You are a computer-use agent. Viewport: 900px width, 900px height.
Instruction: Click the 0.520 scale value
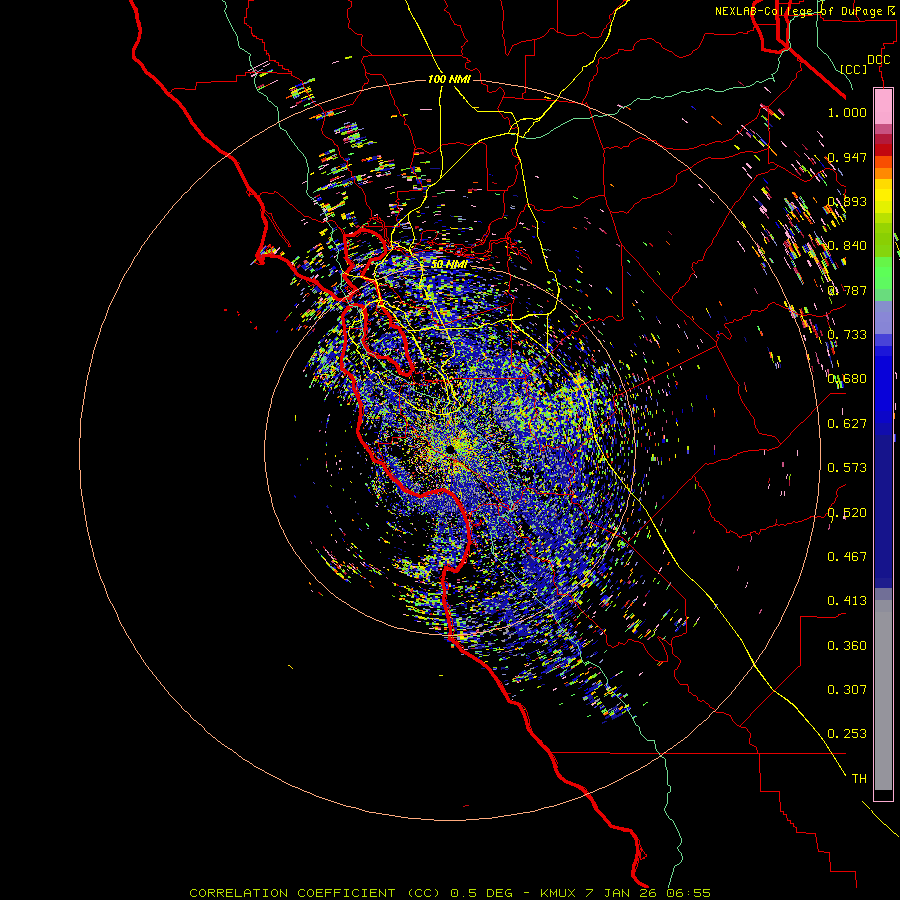(x=847, y=513)
